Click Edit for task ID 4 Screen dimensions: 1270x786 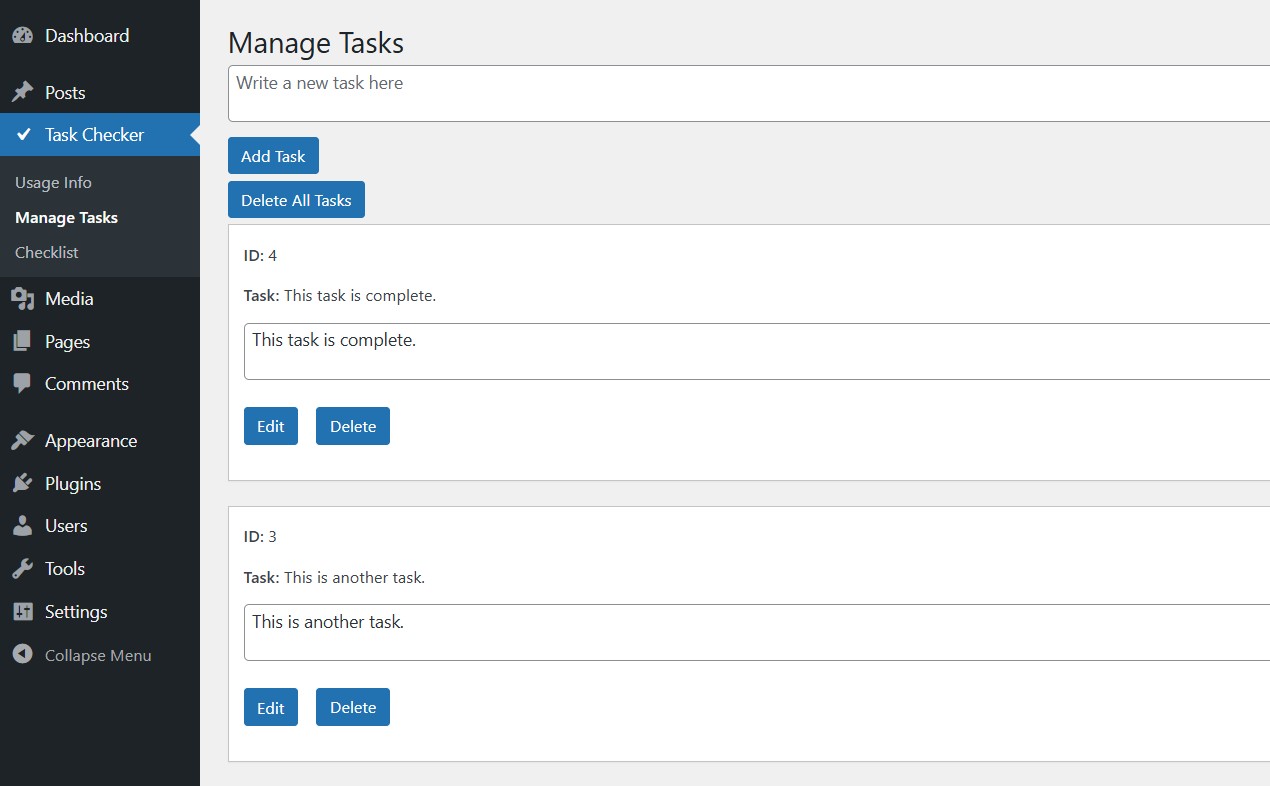pos(271,426)
